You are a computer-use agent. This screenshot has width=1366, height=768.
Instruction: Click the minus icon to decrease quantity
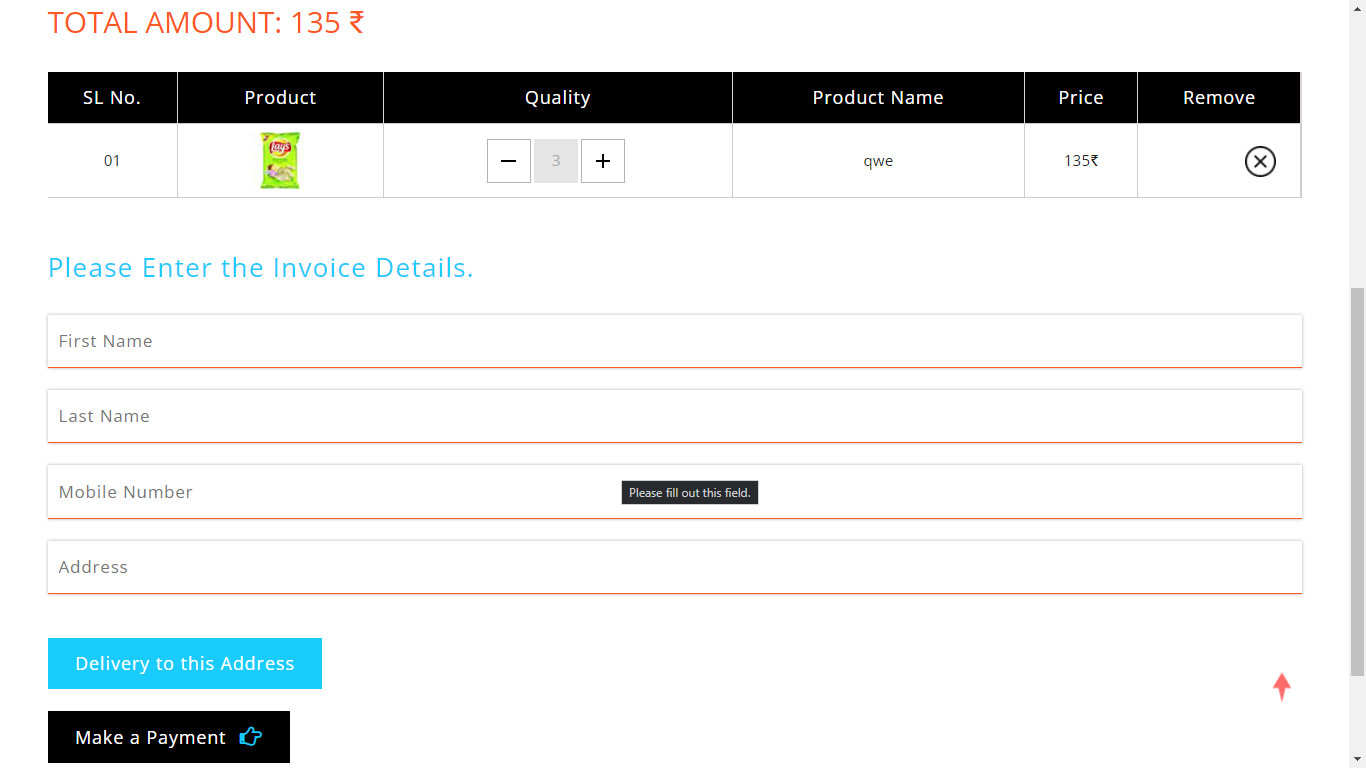508,161
